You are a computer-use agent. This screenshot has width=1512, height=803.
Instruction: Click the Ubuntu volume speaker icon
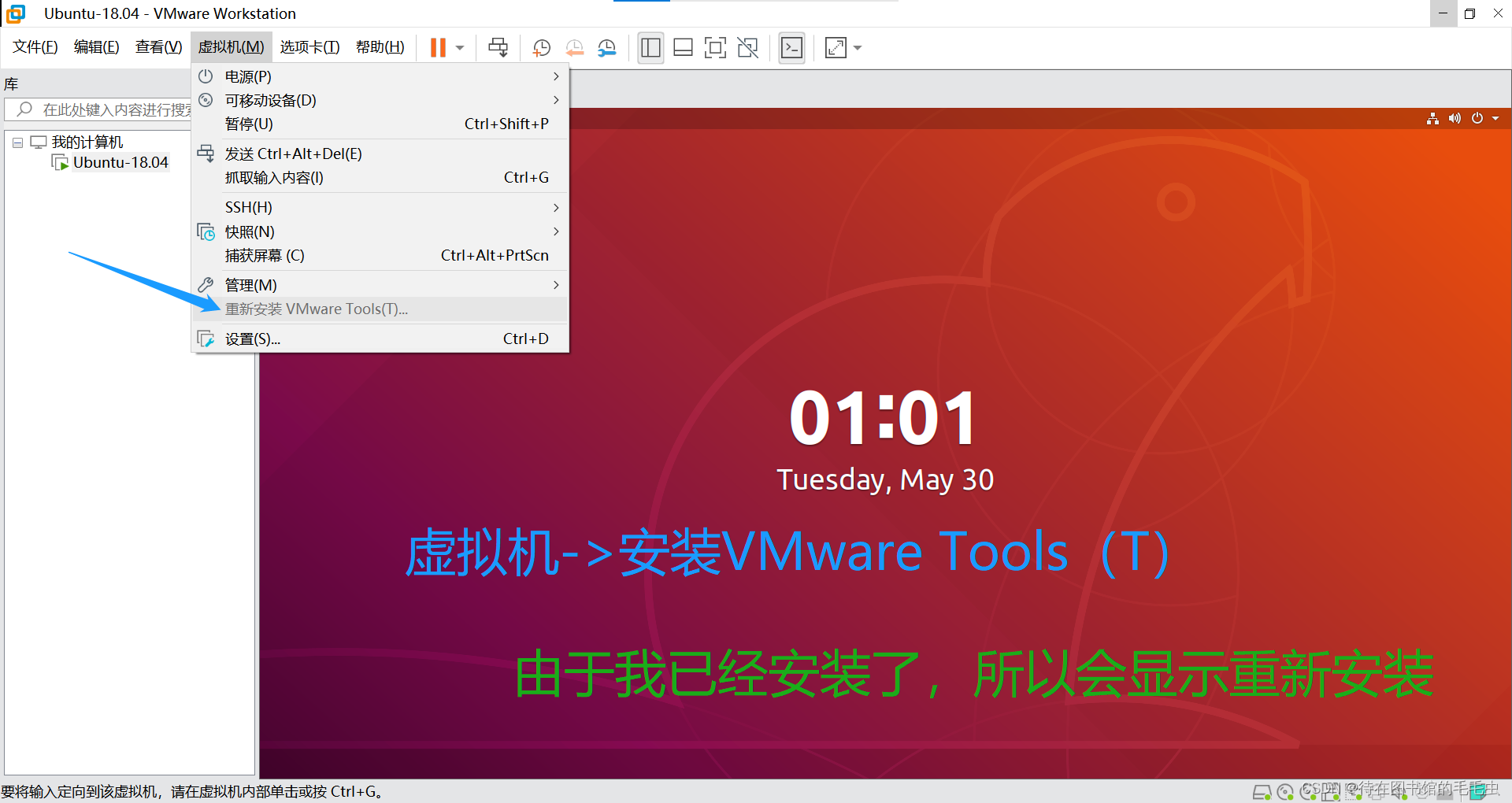click(x=1455, y=118)
